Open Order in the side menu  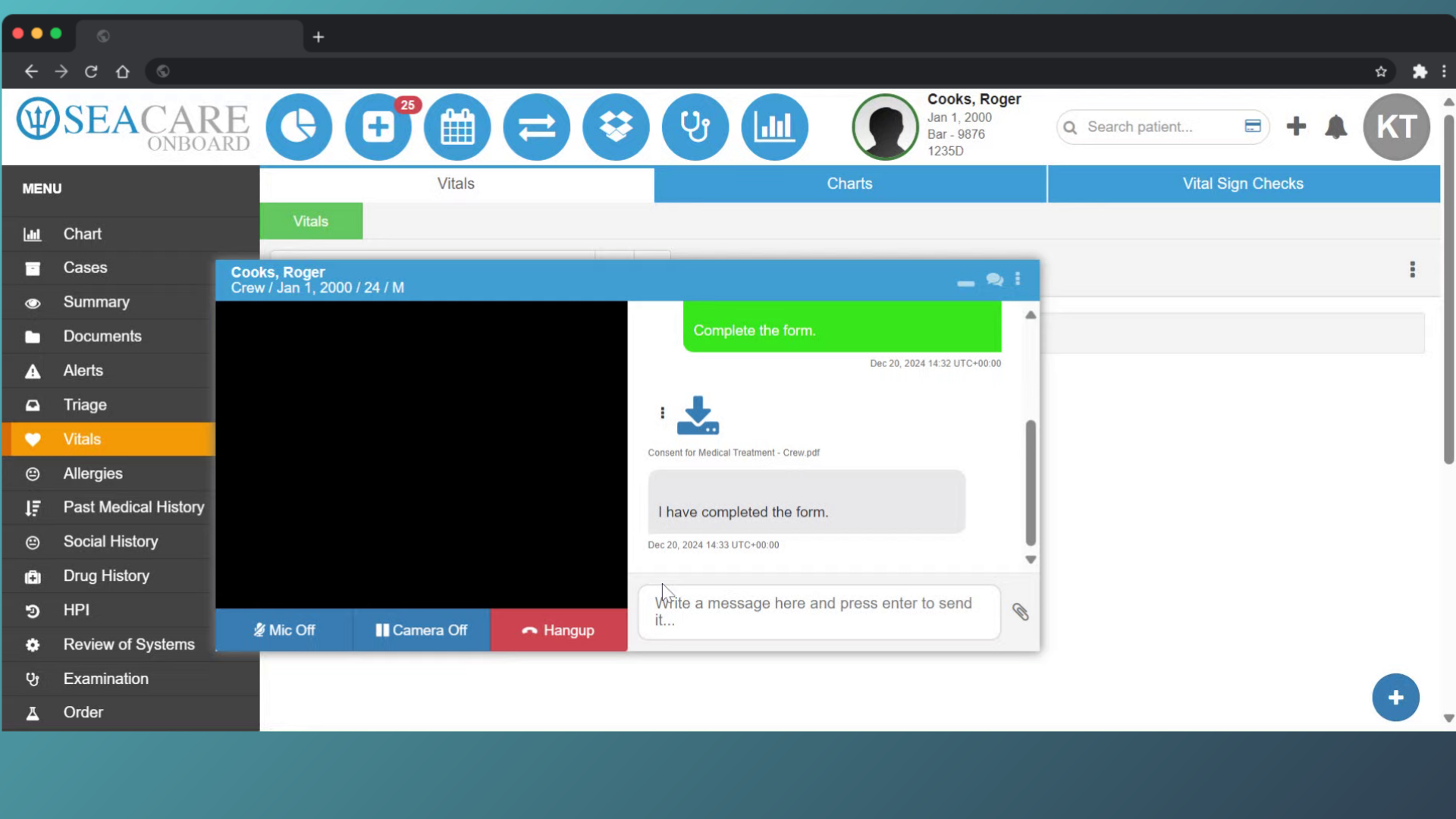point(130,713)
